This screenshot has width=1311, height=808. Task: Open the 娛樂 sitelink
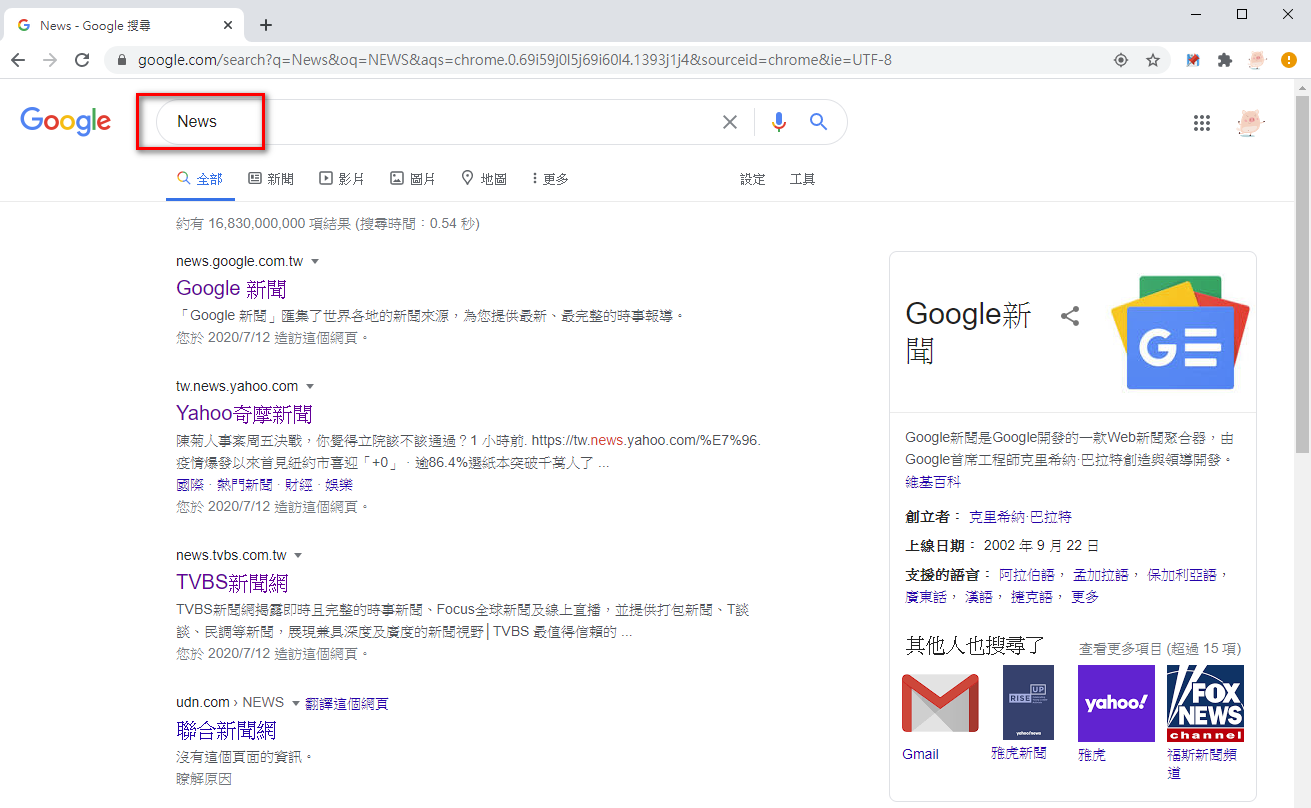tap(339, 485)
